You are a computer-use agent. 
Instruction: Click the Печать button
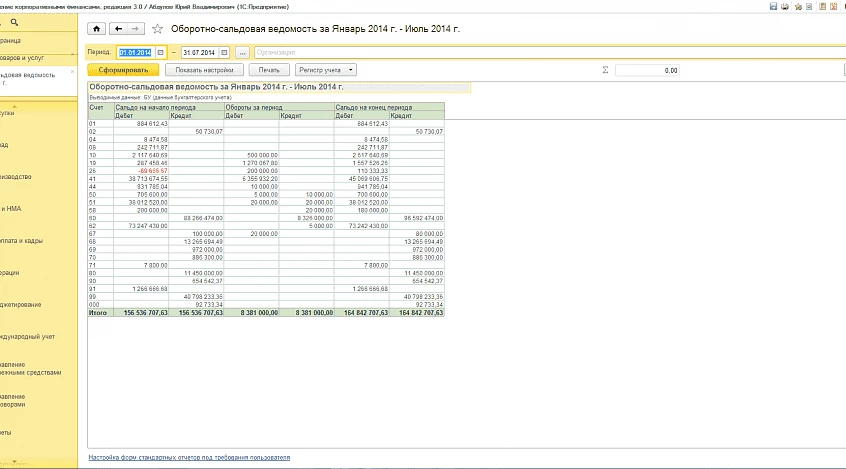coord(269,70)
